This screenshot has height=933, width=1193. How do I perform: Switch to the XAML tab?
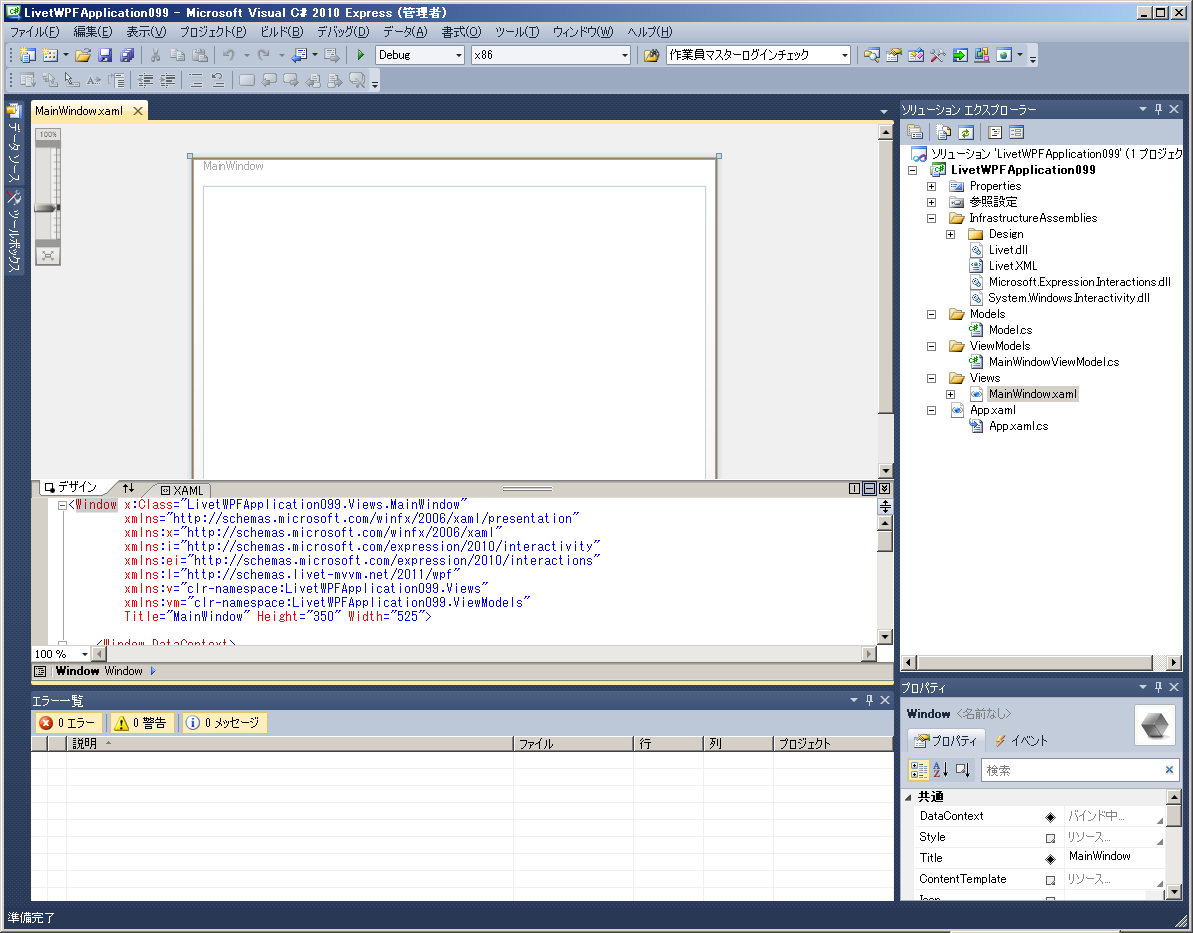click(182, 490)
